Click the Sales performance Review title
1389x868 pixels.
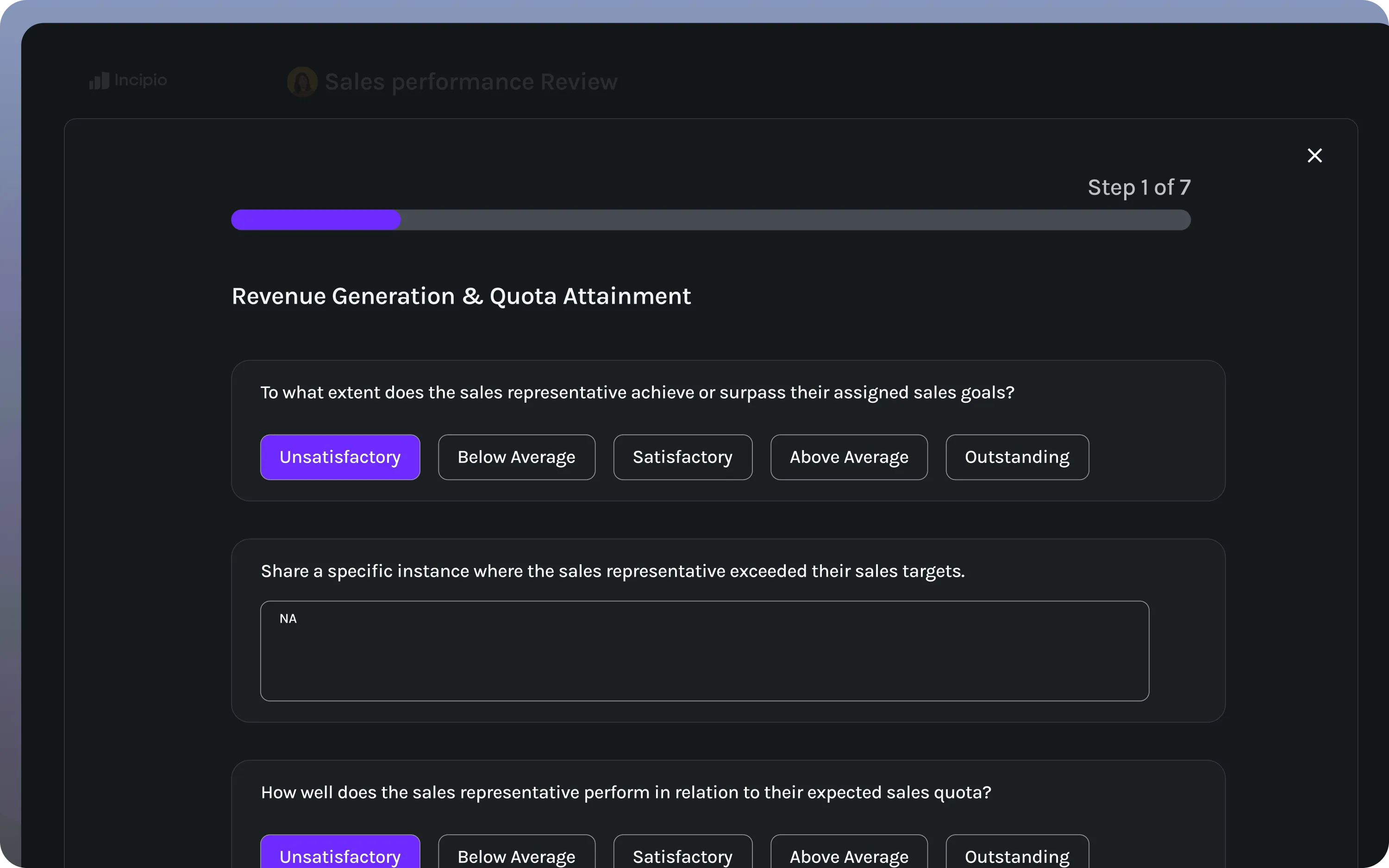click(471, 82)
